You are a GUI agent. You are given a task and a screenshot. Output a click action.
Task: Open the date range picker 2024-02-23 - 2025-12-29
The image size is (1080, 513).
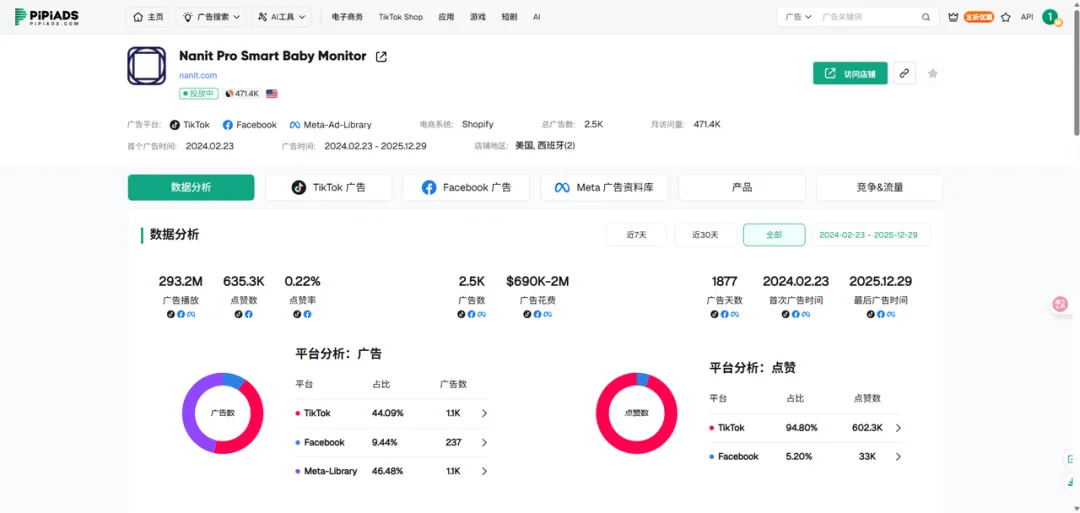[x=871, y=235]
